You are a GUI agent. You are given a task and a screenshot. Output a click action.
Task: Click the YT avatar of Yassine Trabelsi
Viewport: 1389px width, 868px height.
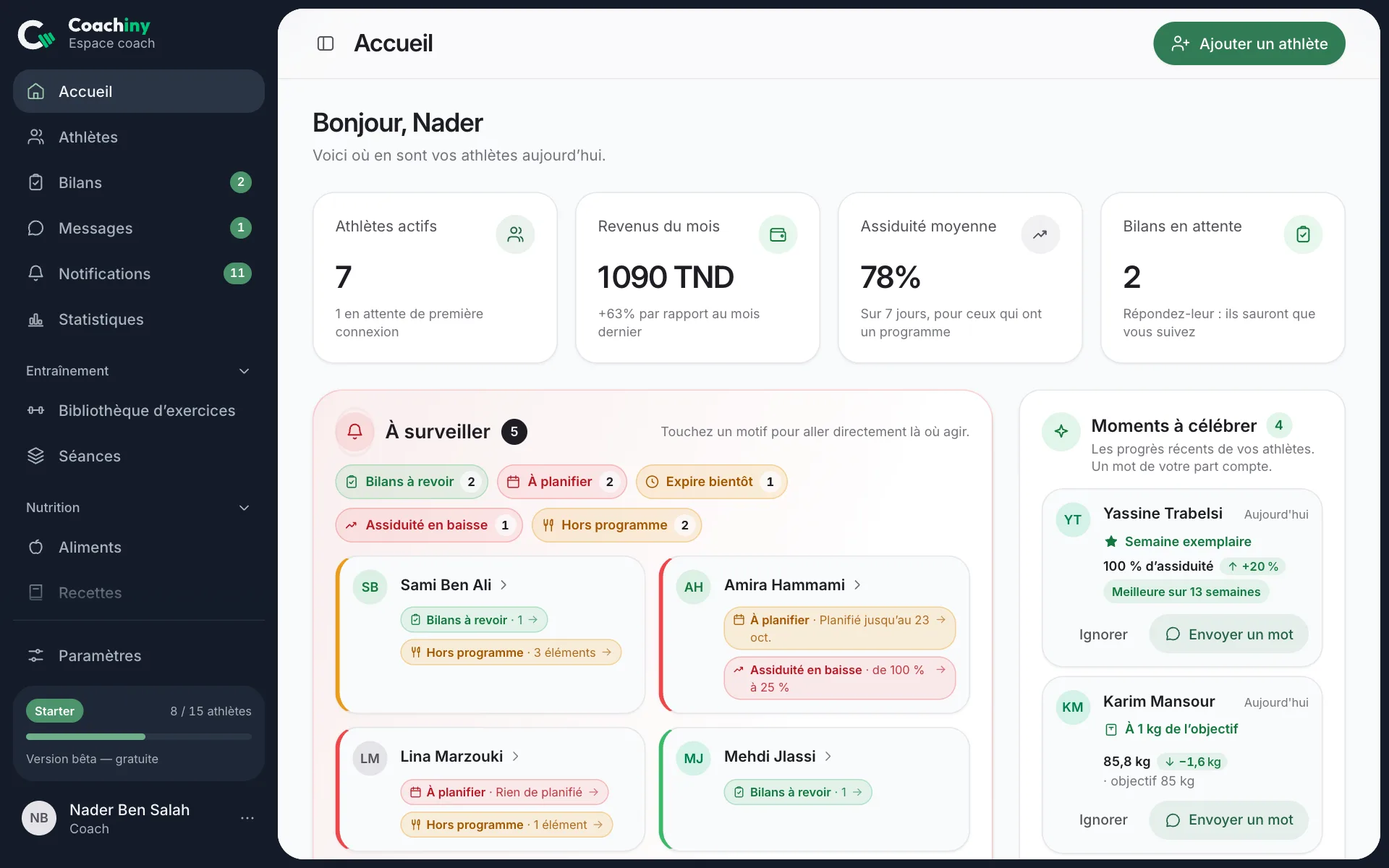(1073, 520)
